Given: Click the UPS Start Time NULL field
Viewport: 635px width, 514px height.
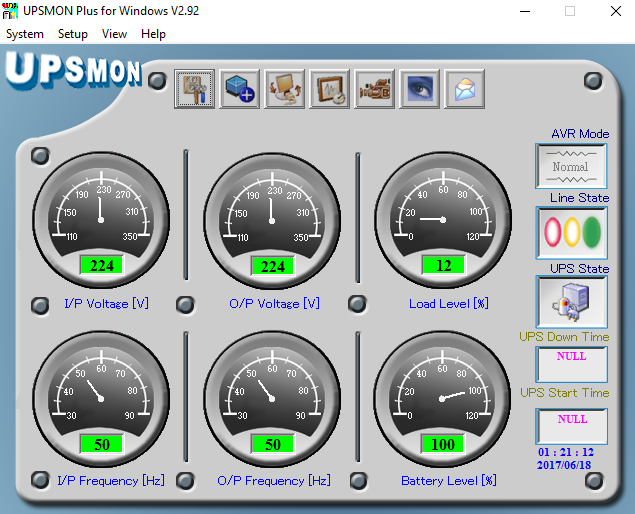Looking at the screenshot, I should pos(571,427).
